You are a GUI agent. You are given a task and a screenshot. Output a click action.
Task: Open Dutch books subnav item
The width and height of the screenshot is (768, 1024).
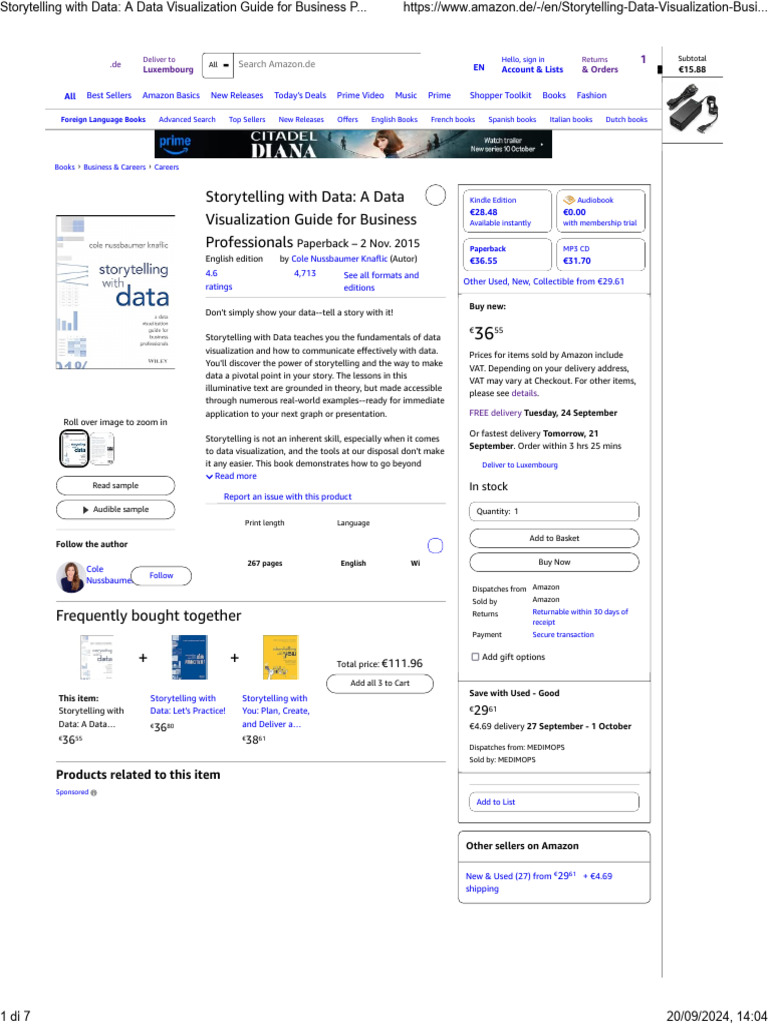click(x=626, y=120)
